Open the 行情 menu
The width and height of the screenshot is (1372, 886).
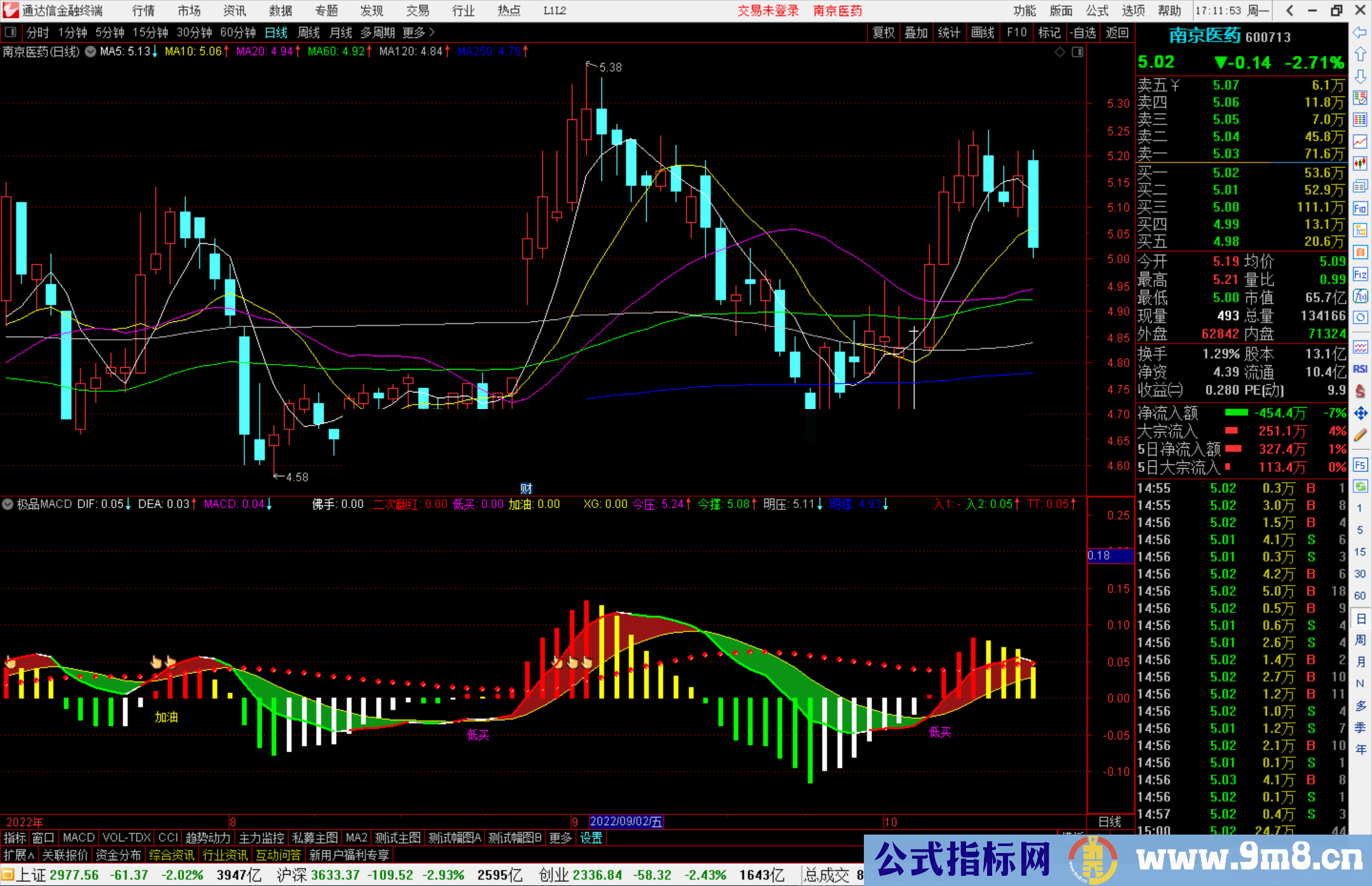pos(143,11)
